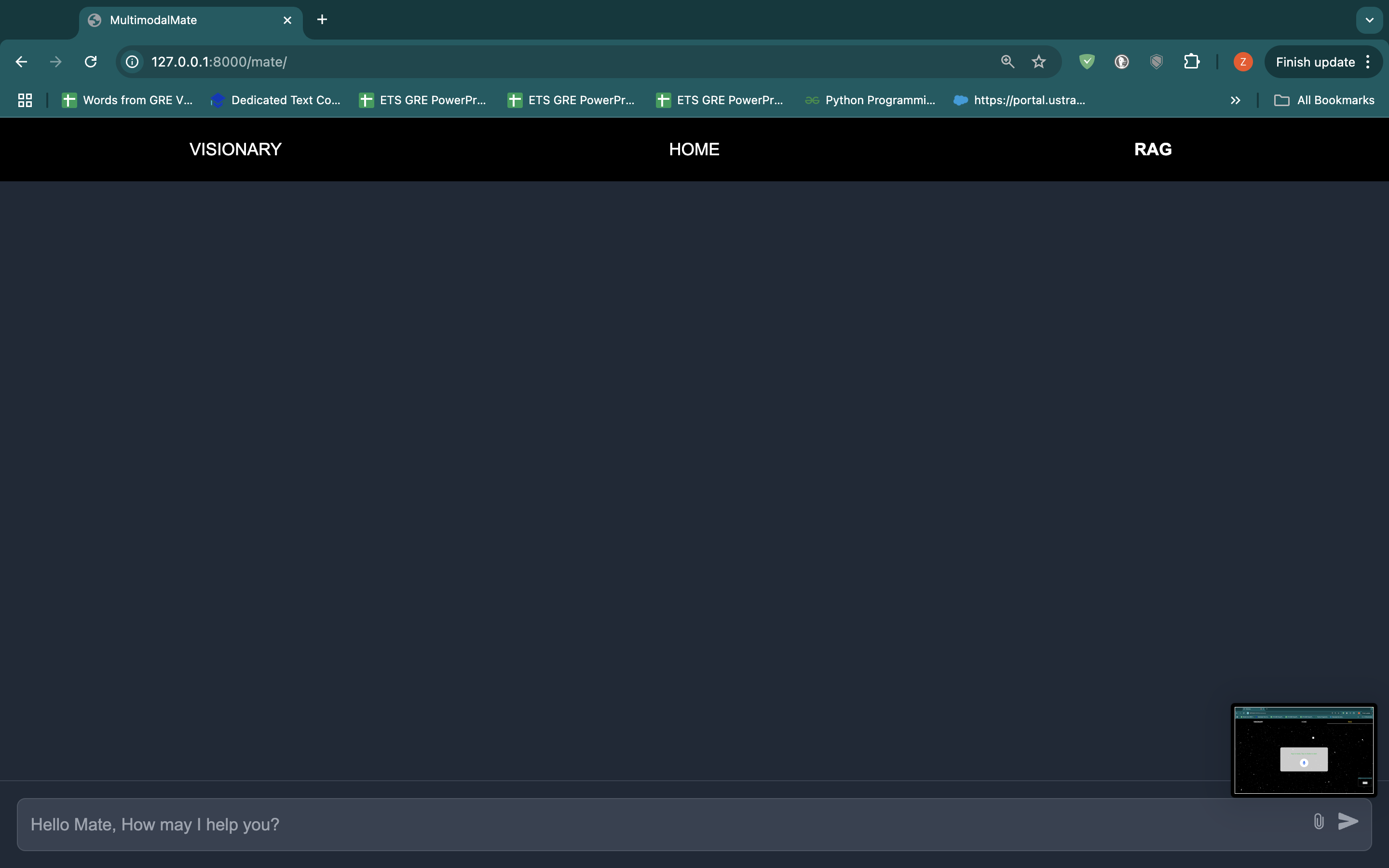Click the HOME navigation link
This screenshot has height=868, width=1389.
tap(694, 149)
